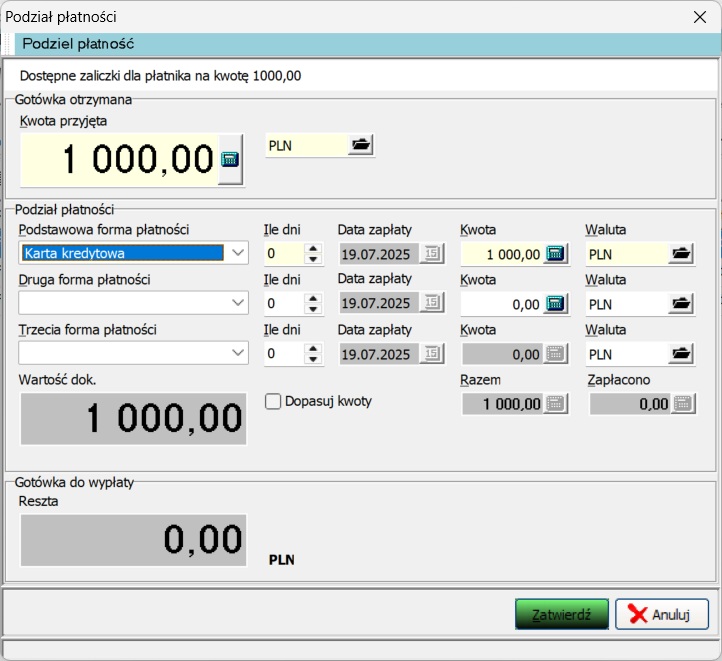Click calculator icon for second payment Kwota
722x661 pixels.
click(556, 303)
